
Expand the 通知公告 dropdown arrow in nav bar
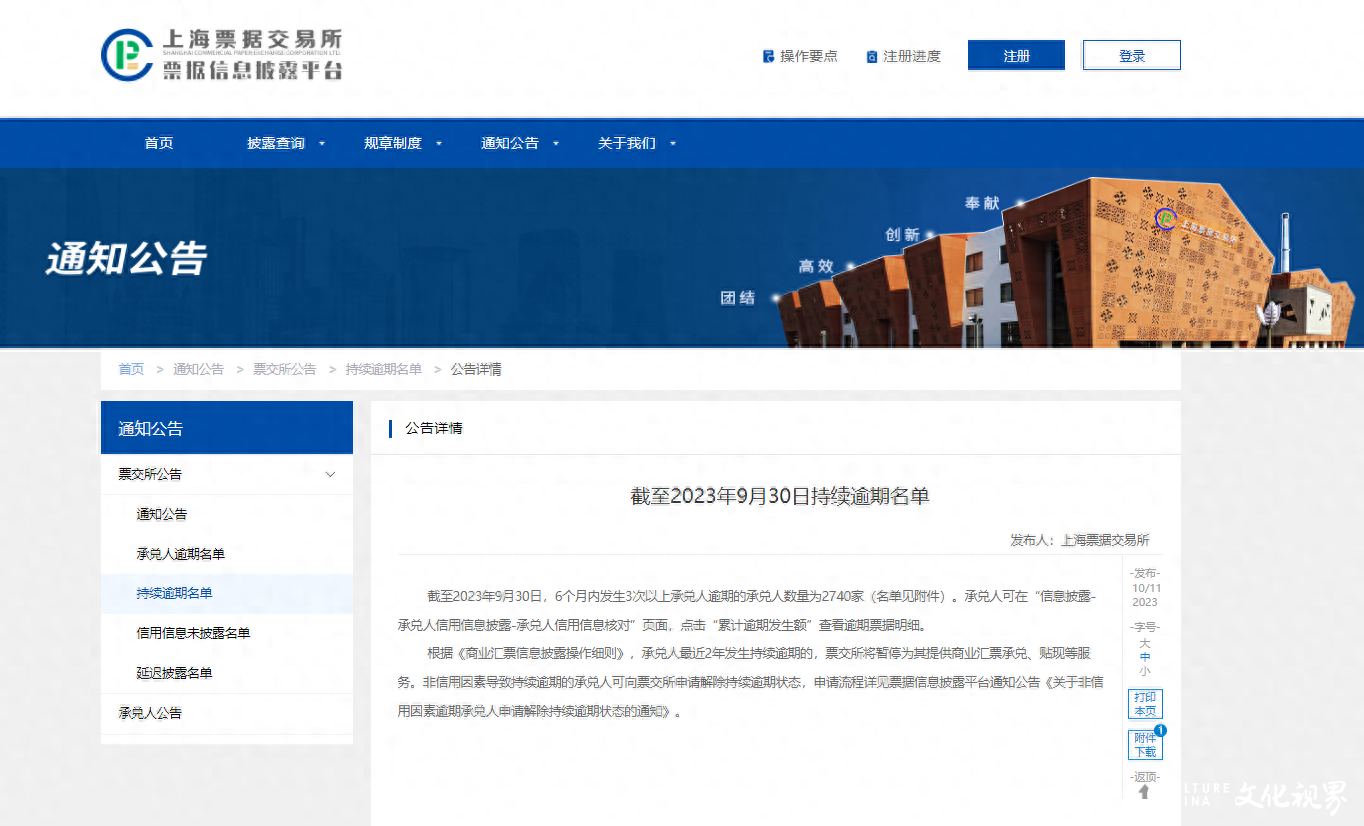[556, 144]
